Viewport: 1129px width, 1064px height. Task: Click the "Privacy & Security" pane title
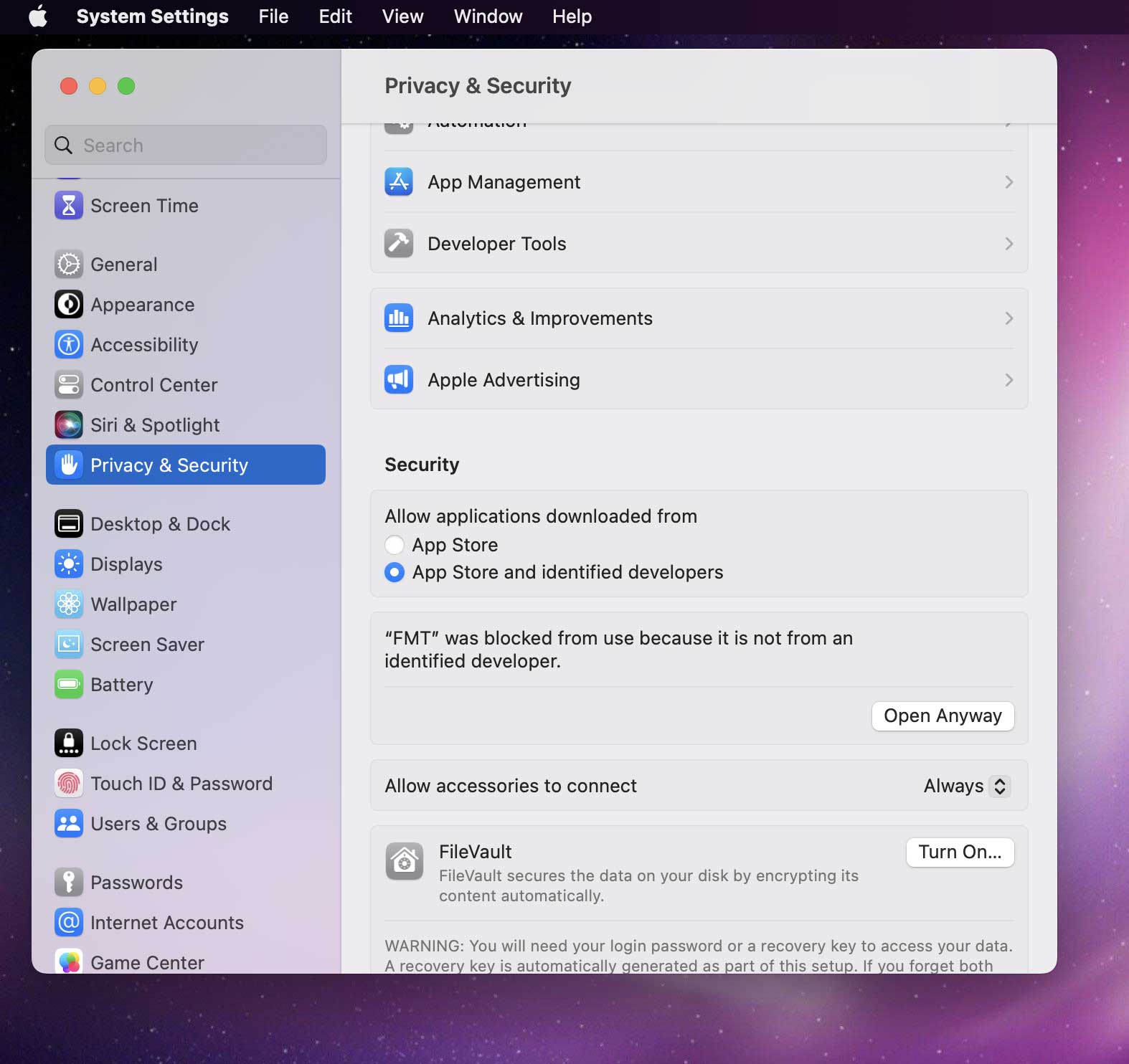click(478, 85)
